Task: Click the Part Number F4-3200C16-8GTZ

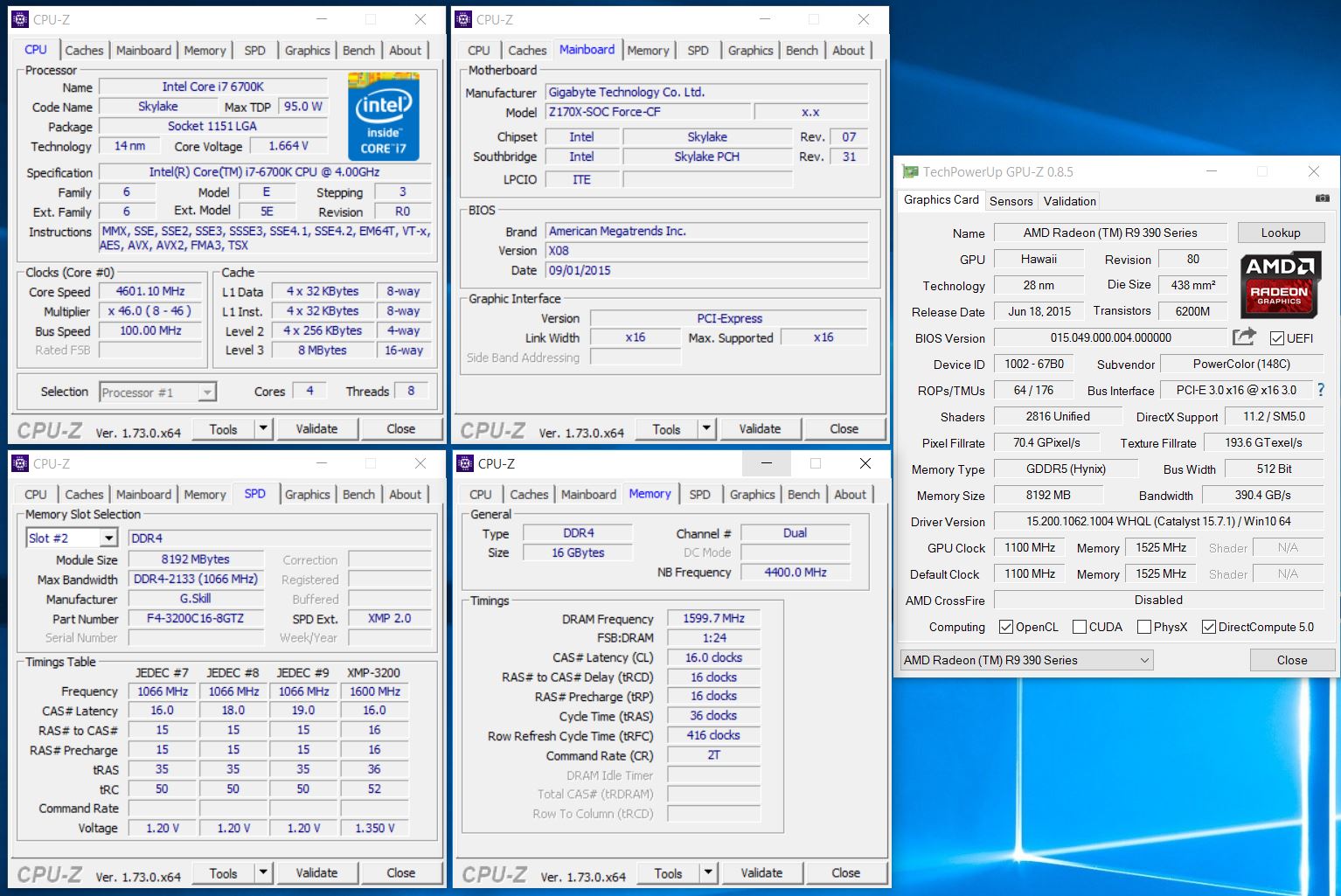Action: click(x=196, y=618)
